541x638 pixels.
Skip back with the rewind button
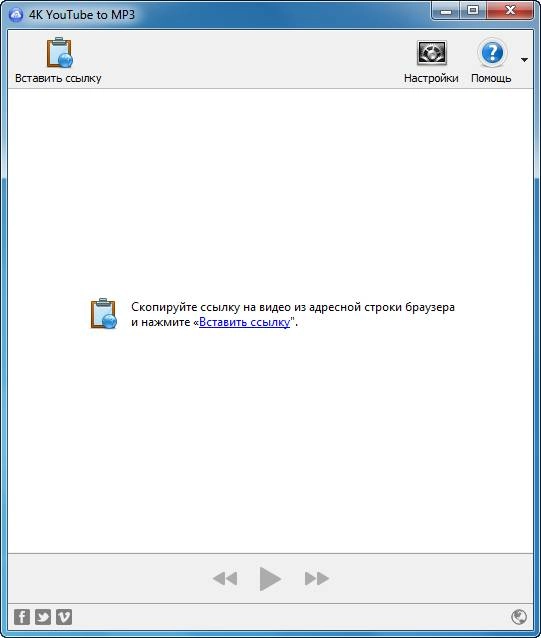[225, 578]
